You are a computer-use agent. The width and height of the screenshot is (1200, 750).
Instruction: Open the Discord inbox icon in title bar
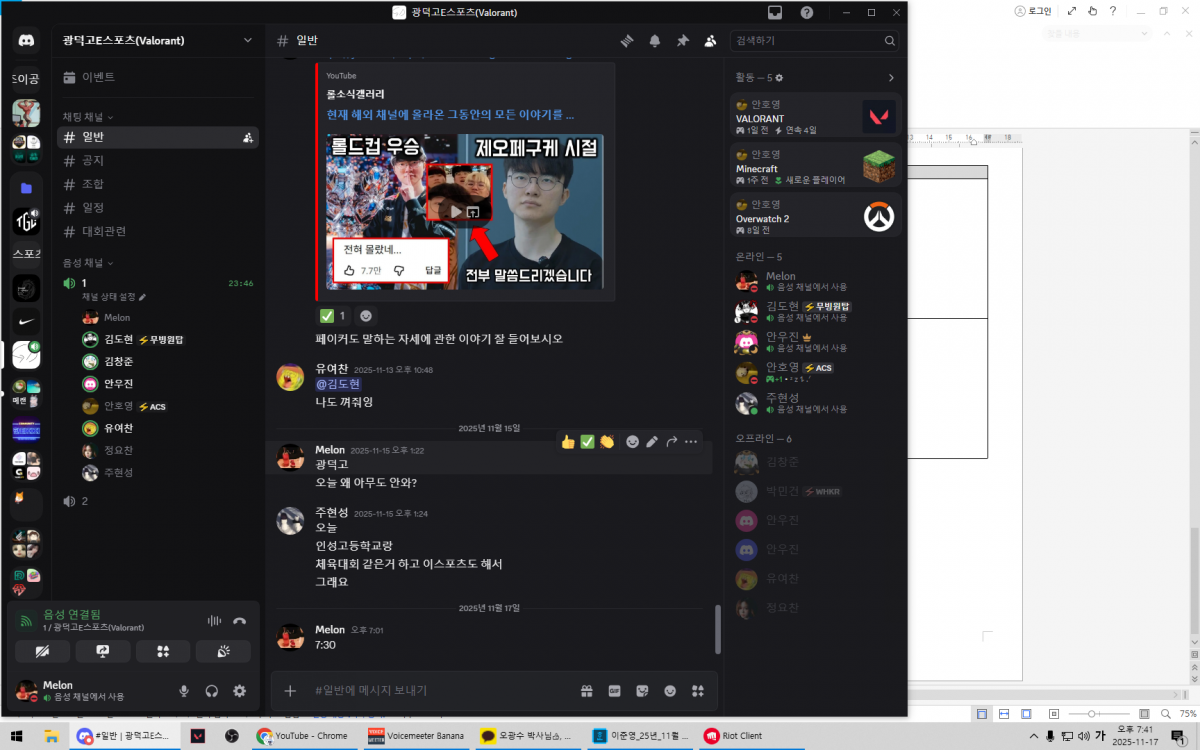774,12
